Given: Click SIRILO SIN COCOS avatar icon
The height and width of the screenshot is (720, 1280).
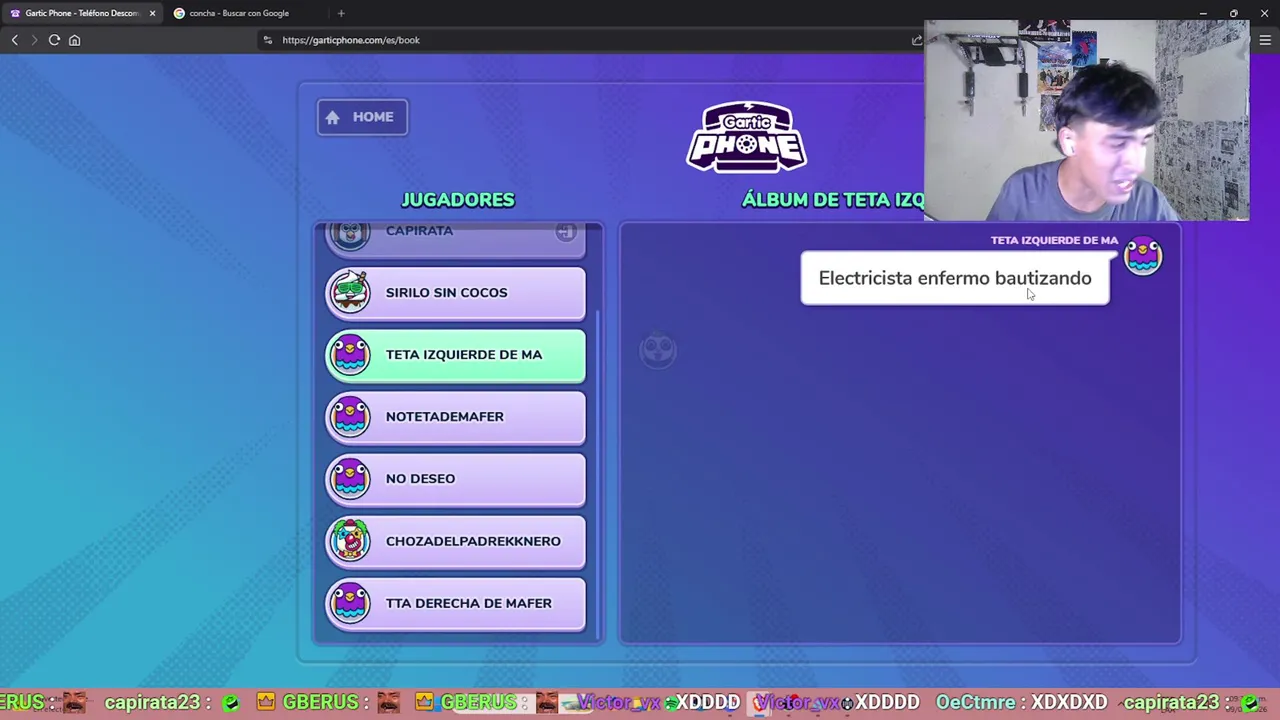Looking at the screenshot, I should 350,292.
